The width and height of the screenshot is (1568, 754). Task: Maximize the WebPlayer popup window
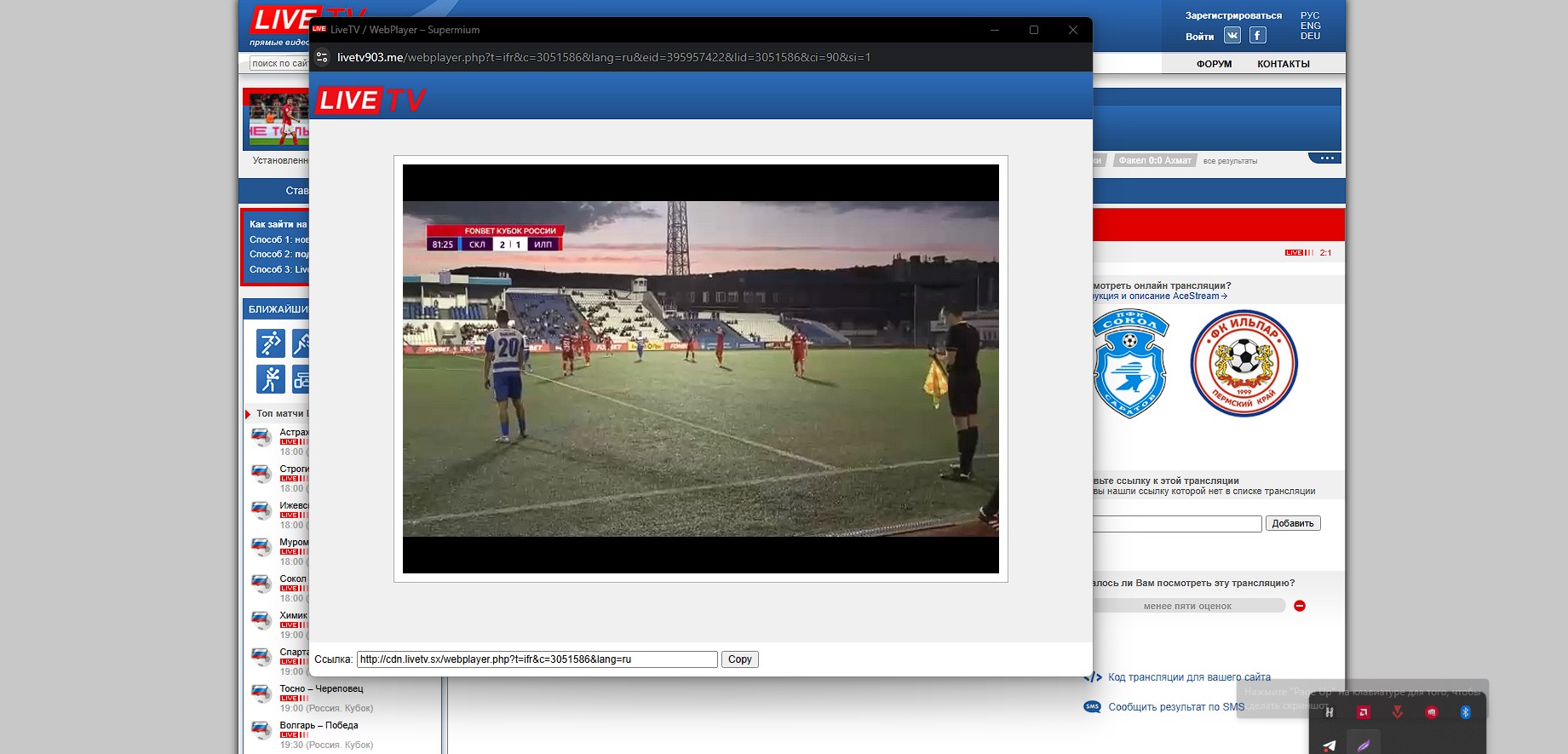(x=1034, y=30)
